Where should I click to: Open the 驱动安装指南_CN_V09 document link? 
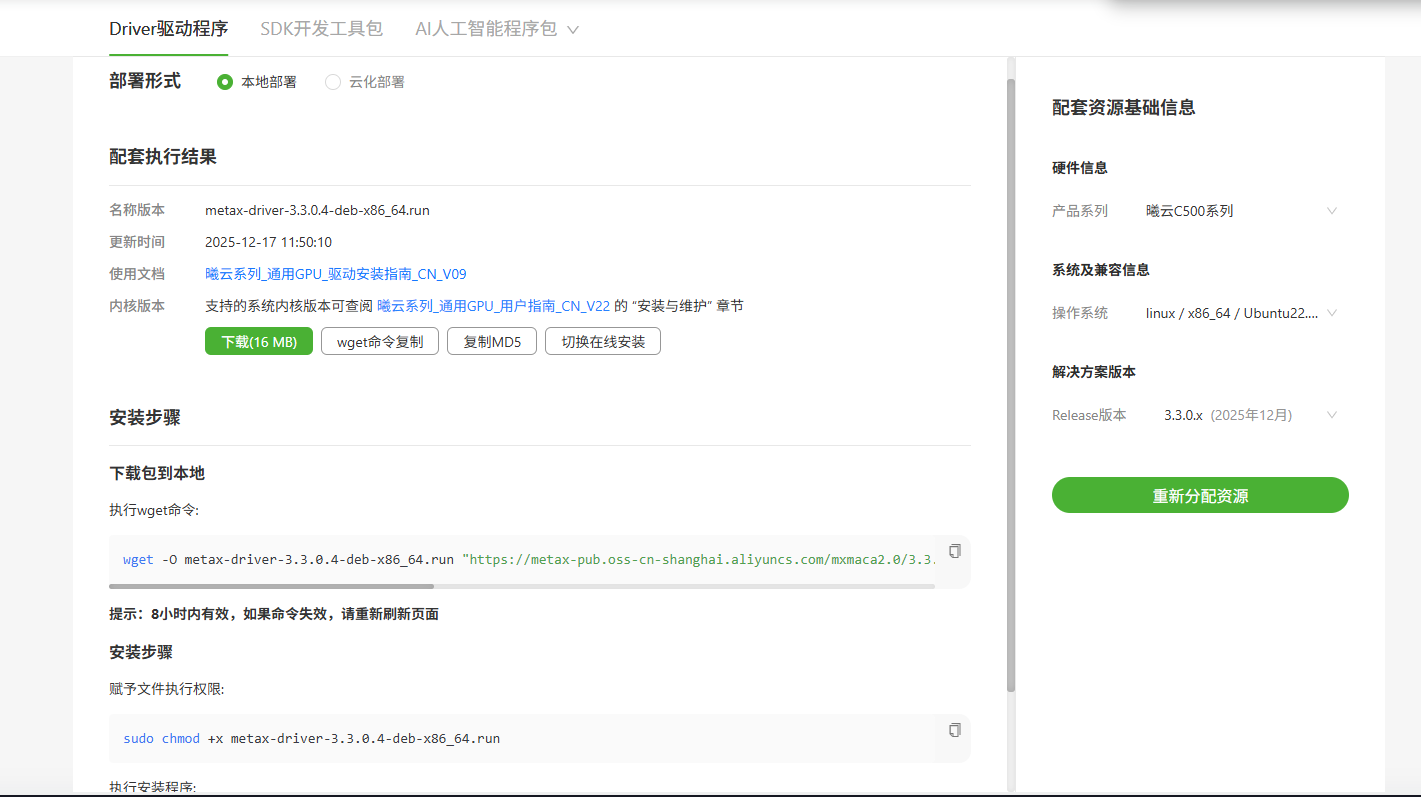pyautogui.click(x=335, y=274)
